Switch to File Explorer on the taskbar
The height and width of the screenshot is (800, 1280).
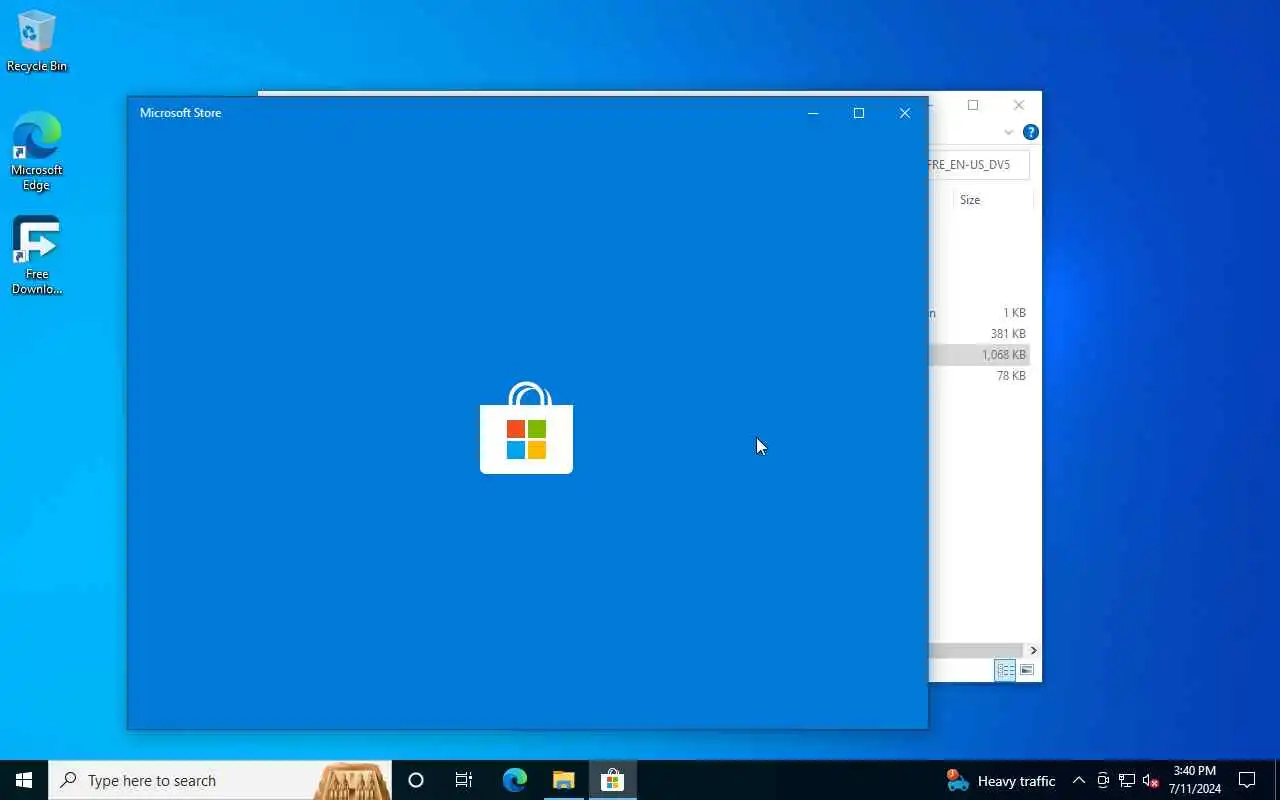coord(563,780)
